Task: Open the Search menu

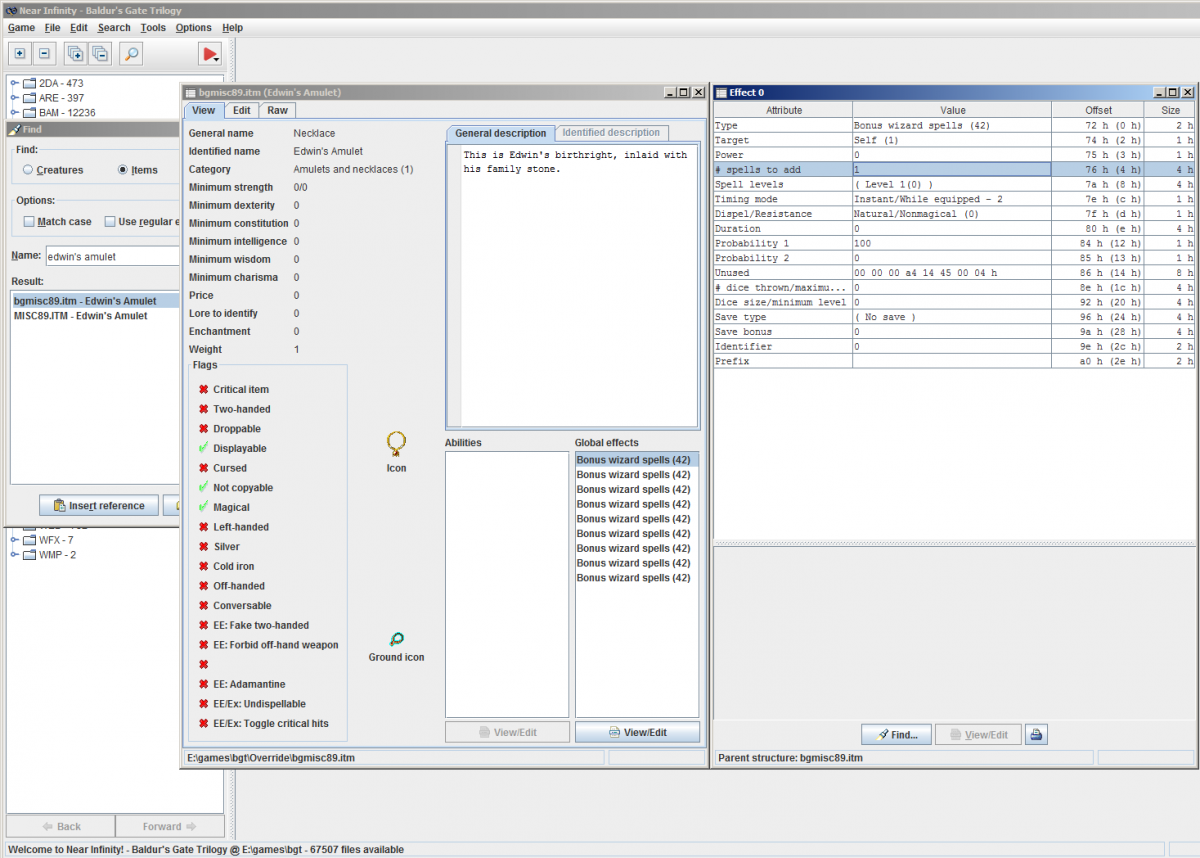Action: 114,28
